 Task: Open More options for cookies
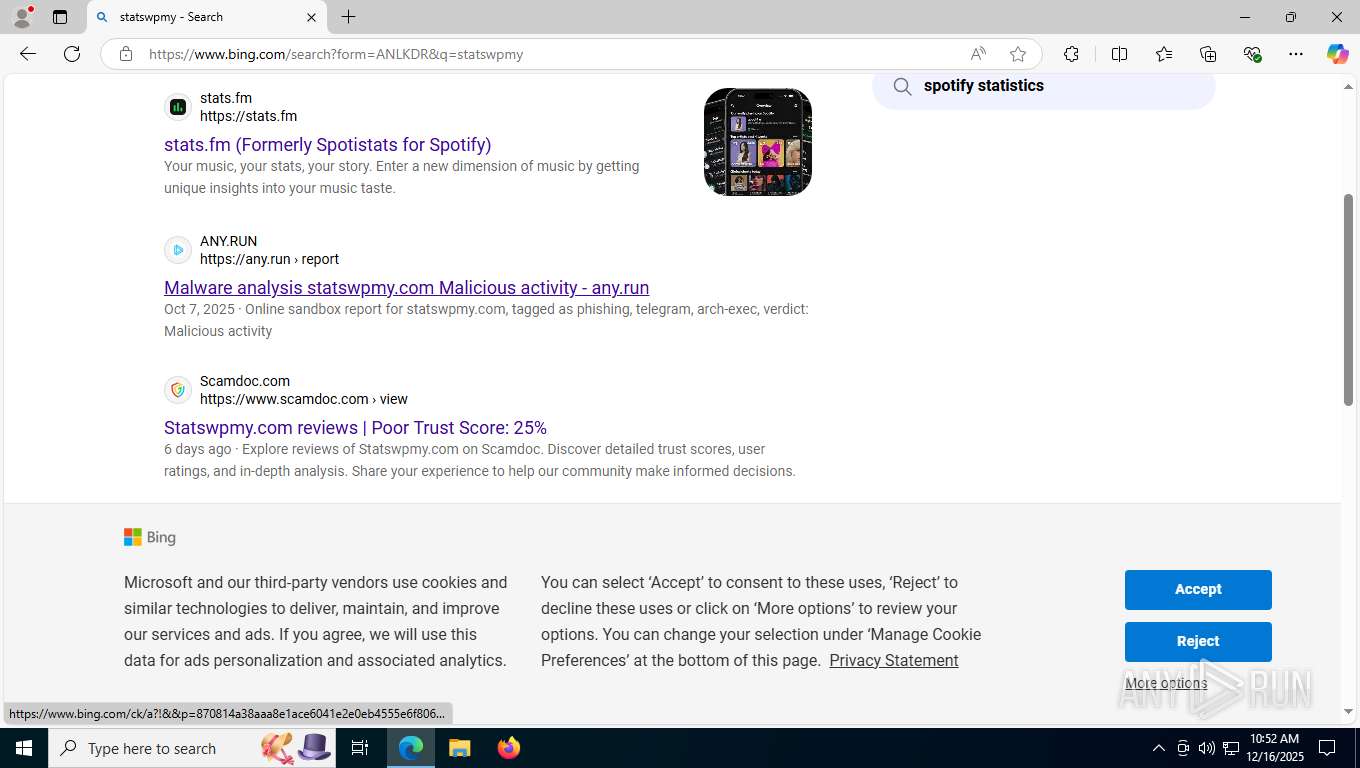(x=1166, y=684)
